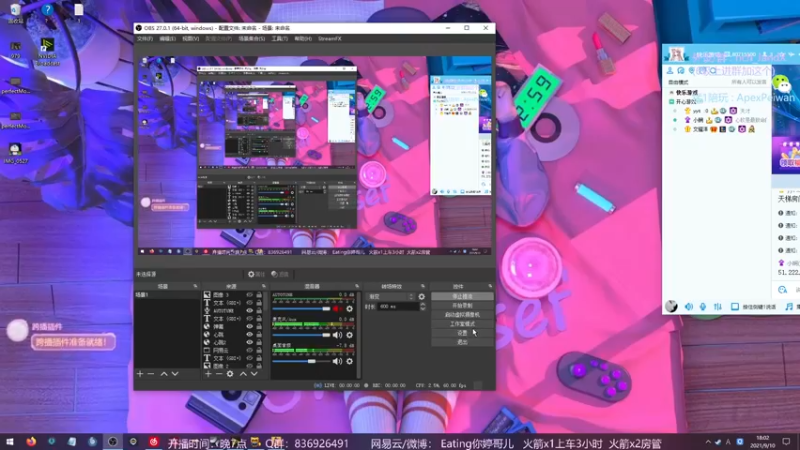Viewport: 800px width, 450px height.
Task: Toggle visibility of 心跳2 source
Action: (249, 342)
